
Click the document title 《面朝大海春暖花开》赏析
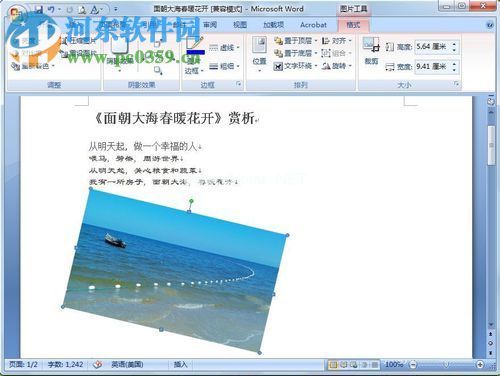pos(175,118)
